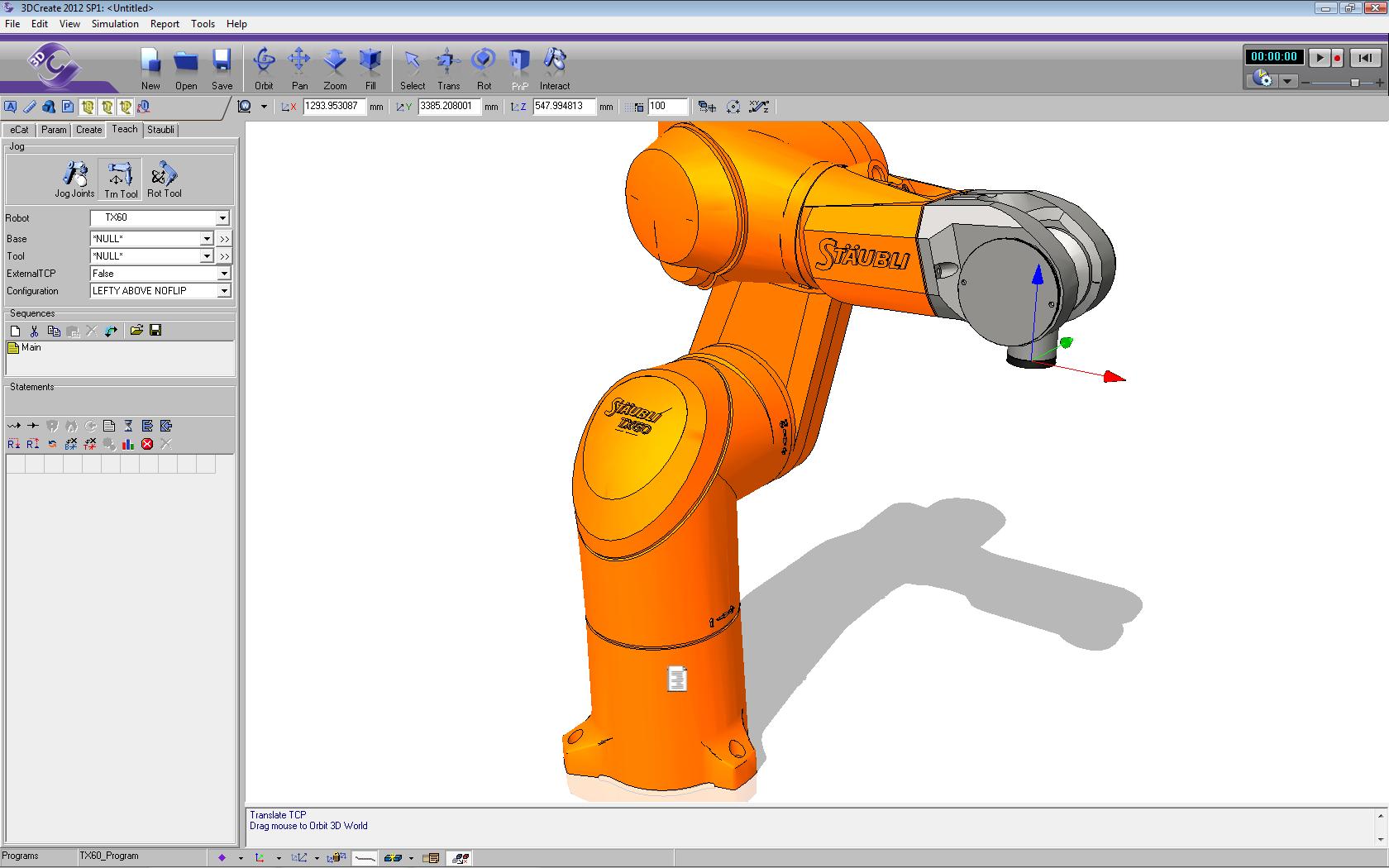Click the bar chart statement icon

[128, 444]
